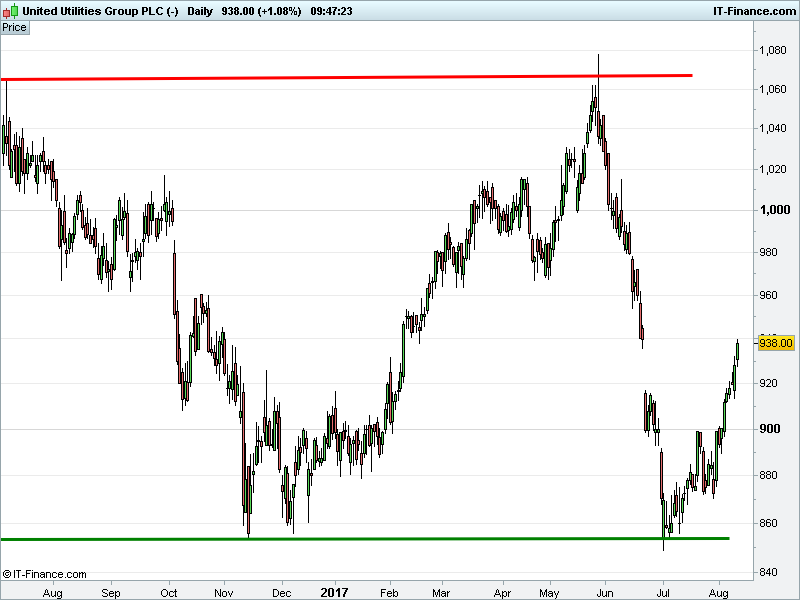Image resolution: width=800 pixels, height=600 pixels.
Task: Click the 1,040 price axis label
Action: [x=772, y=128]
